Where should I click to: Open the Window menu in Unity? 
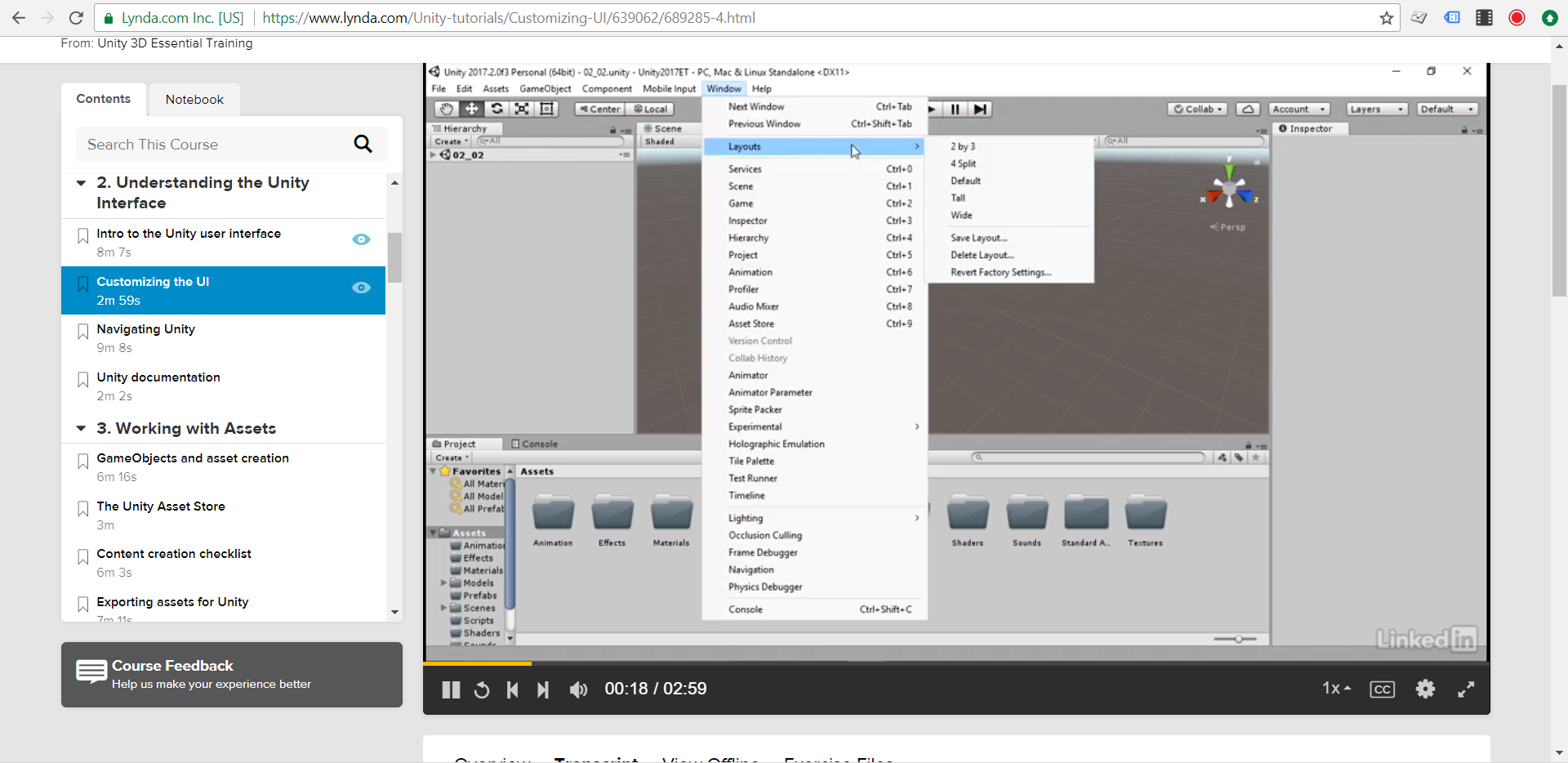[x=724, y=89]
